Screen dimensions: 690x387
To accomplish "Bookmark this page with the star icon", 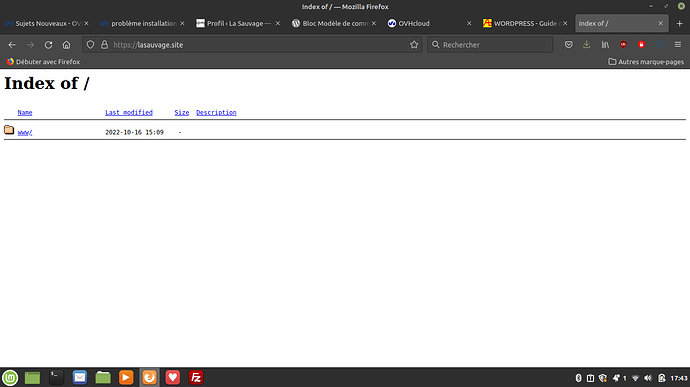I will point(414,44).
